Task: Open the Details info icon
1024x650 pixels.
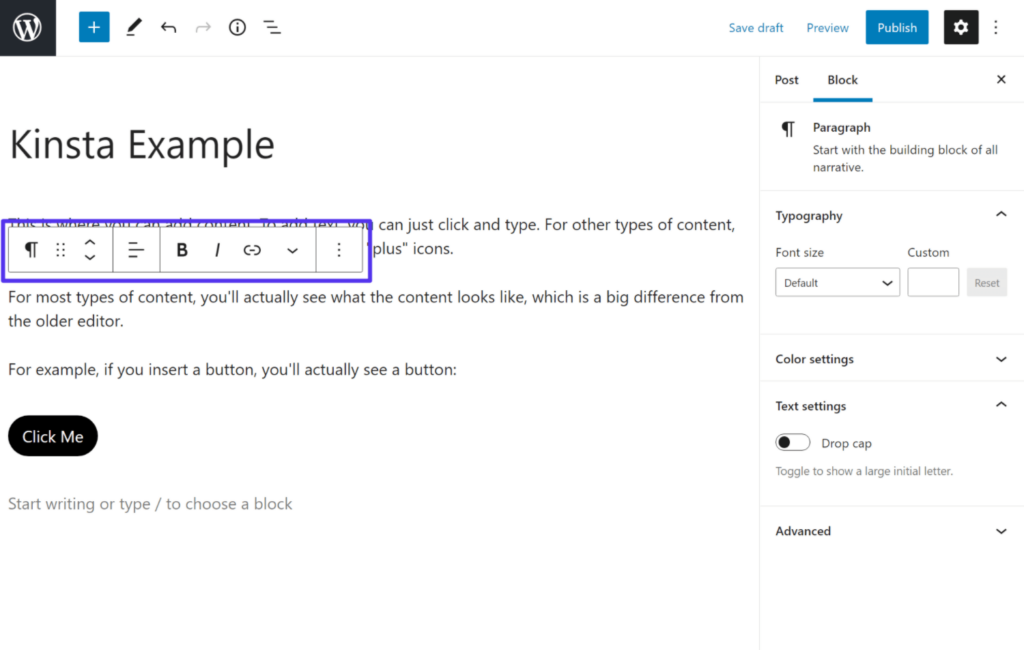Action: click(x=237, y=28)
